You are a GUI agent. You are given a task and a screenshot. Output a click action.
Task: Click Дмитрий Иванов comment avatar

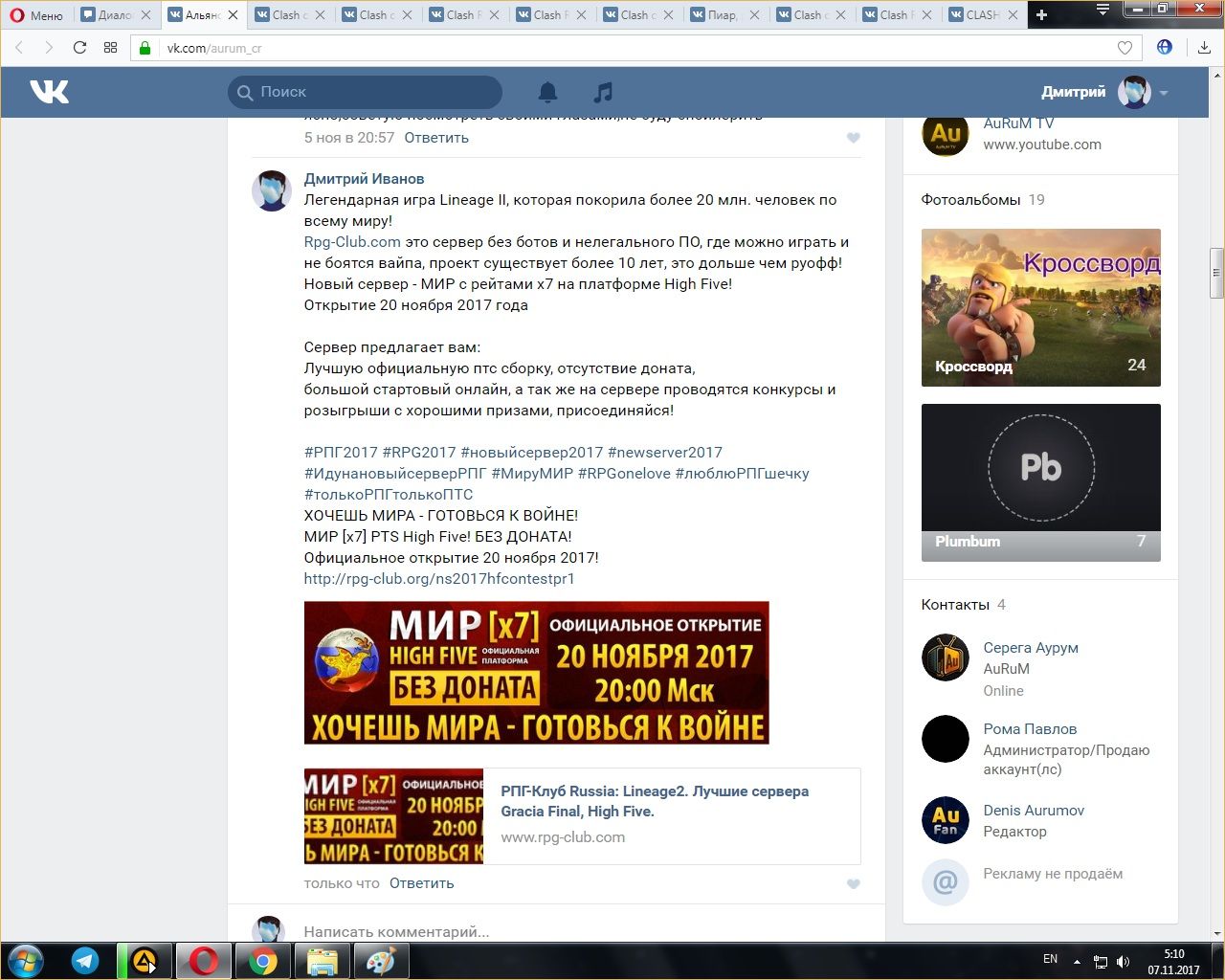[272, 191]
